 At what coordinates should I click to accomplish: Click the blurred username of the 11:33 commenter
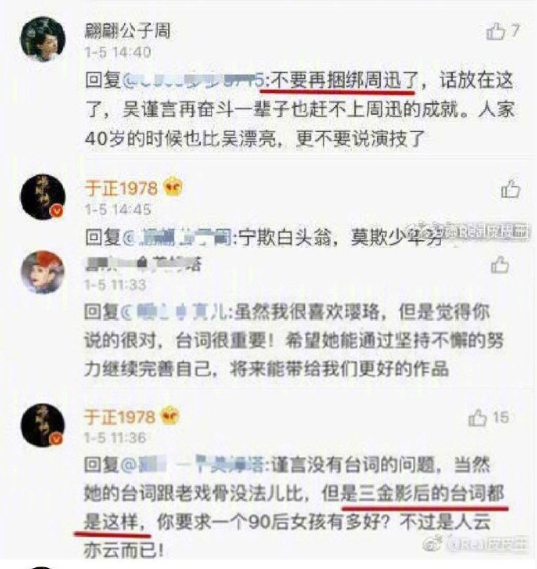tap(143, 264)
